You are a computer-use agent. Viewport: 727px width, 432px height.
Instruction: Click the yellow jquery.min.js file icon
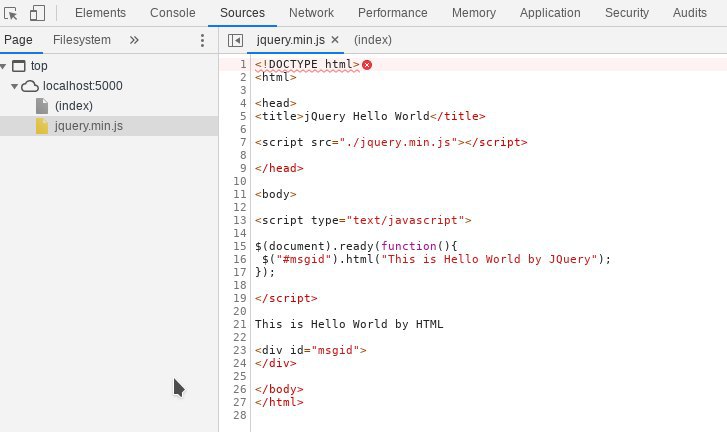(x=42, y=126)
